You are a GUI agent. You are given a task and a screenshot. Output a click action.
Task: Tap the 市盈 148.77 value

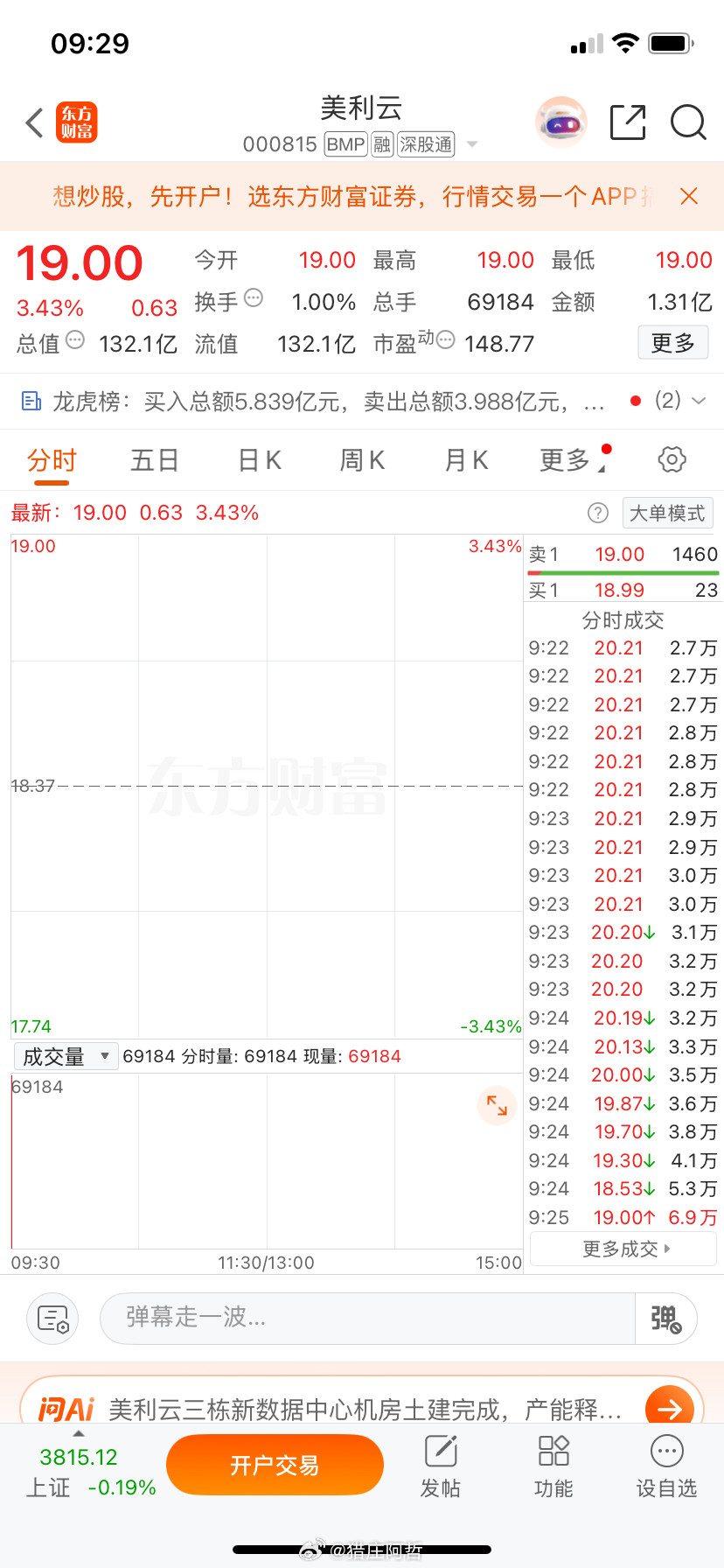pyautogui.click(x=499, y=344)
